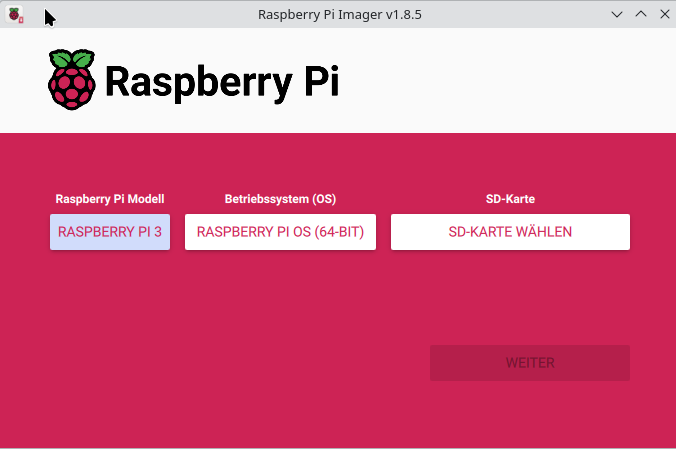This screenshot has width=676, height=449.
Task: Click the "Raspberry Pi Modell" label
Action: 110,199
